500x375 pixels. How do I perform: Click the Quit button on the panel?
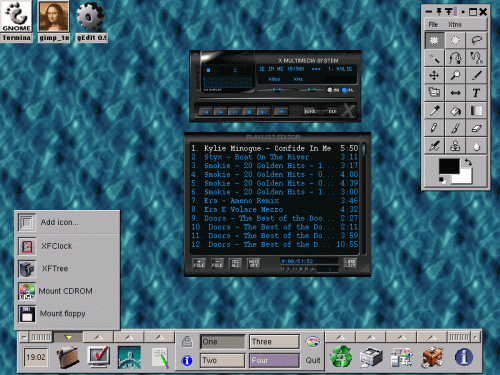(313, 360)
